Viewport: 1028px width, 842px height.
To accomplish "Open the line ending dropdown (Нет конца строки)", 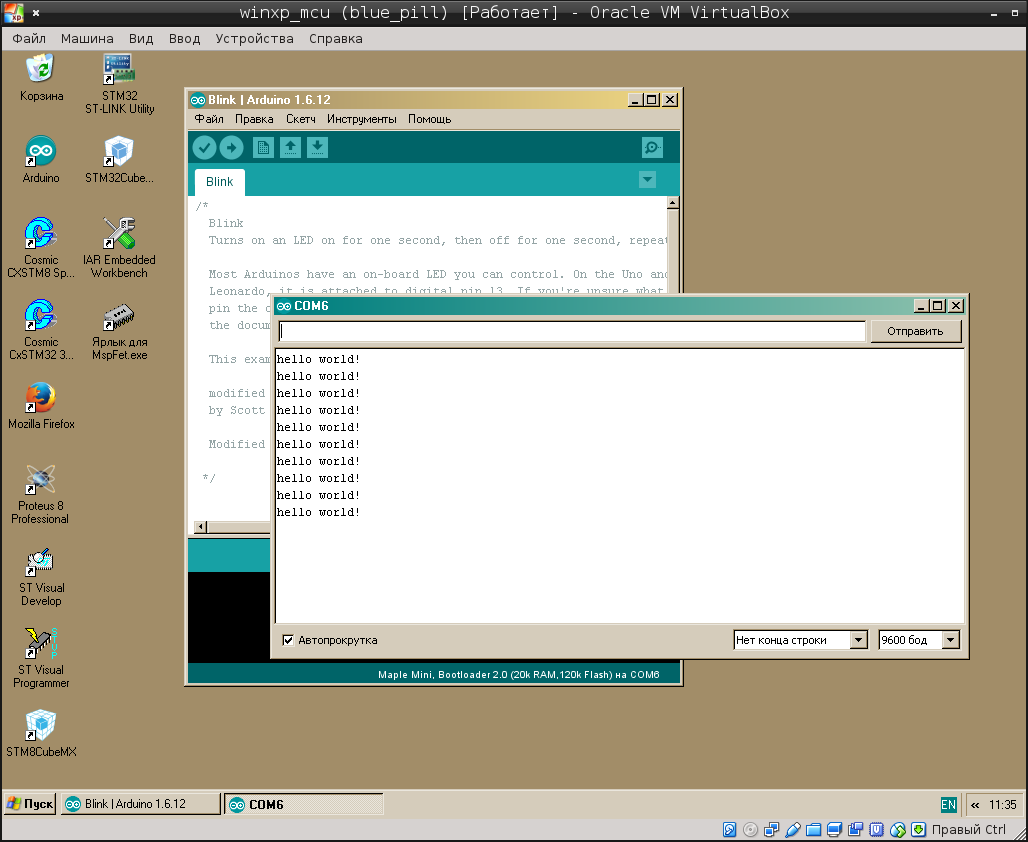I will [x=801, y=640].
